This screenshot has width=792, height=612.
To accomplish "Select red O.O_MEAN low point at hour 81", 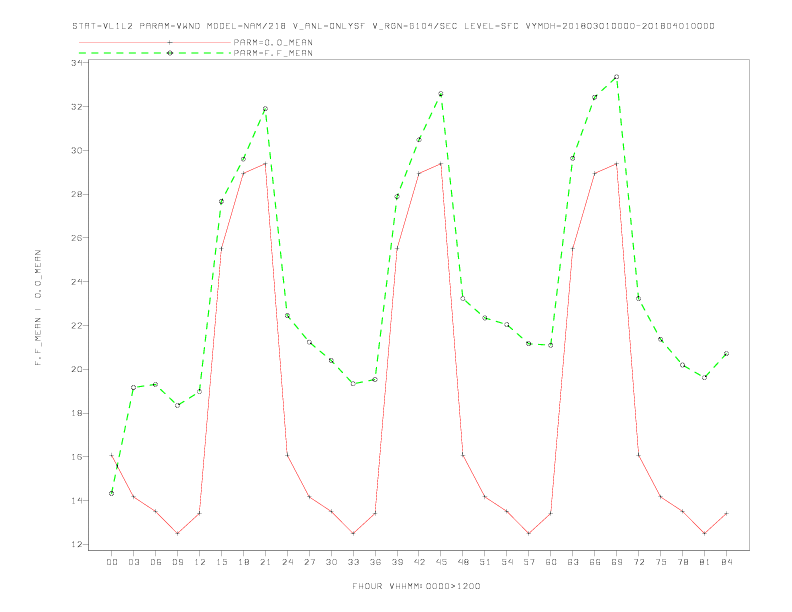I will pos(705,533).
